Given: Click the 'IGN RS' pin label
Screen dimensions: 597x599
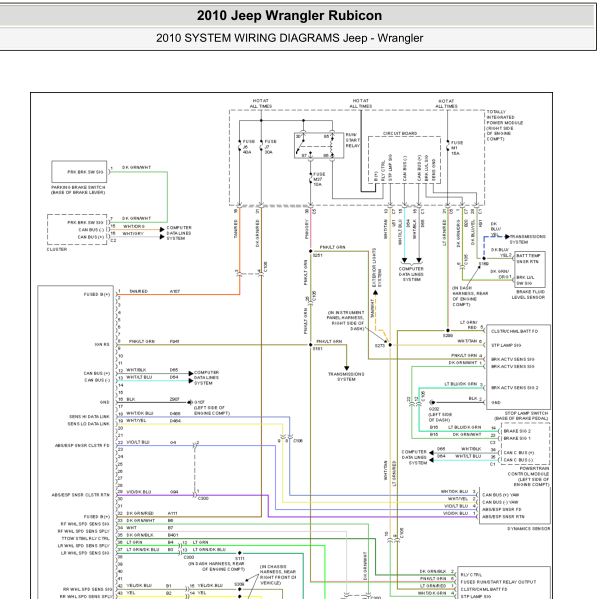Looking at the screenshot, I should (102, 345).
